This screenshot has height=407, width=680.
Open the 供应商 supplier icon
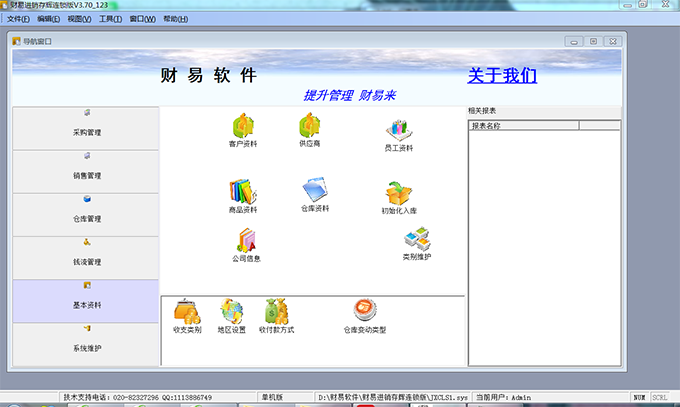tap(309, 126)
